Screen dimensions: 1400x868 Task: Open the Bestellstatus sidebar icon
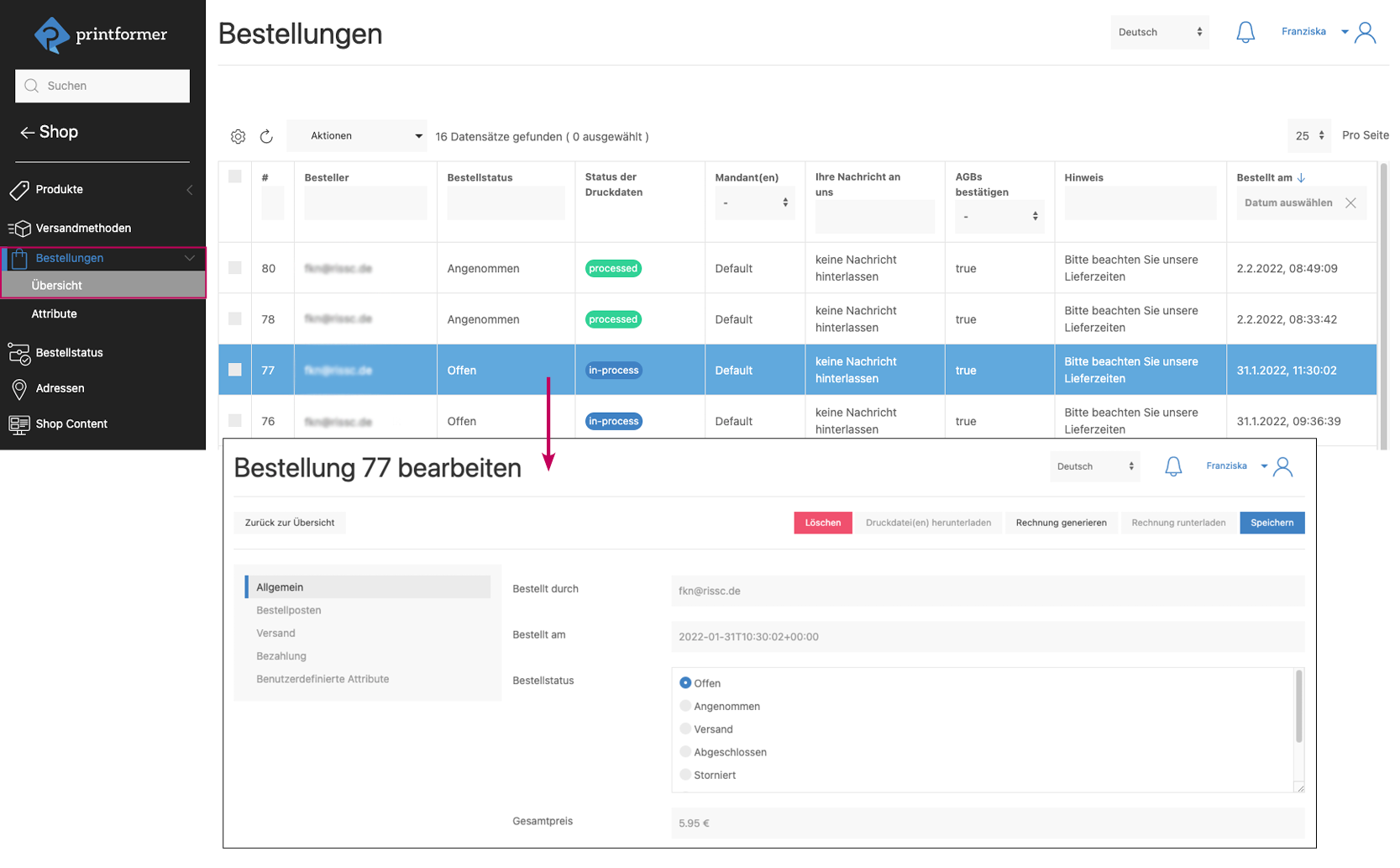(x=18, y=353)
